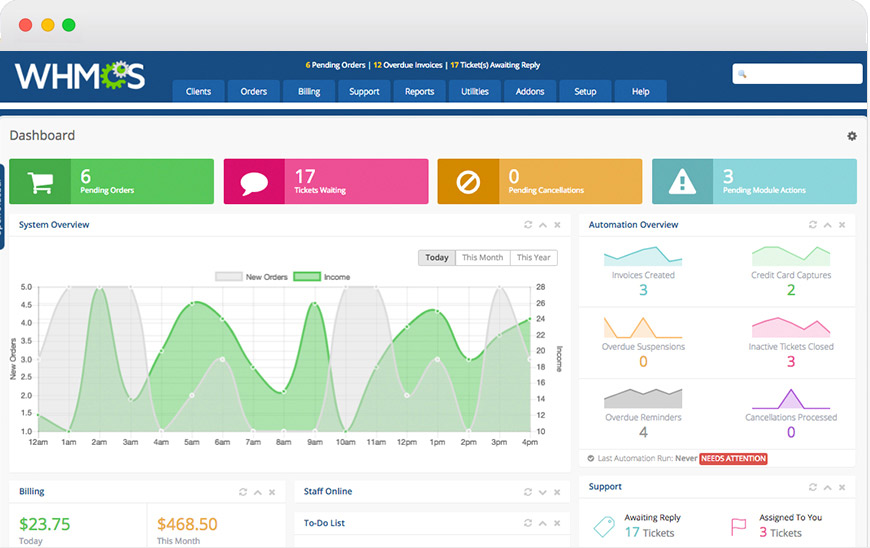
Task: Refresh the System Overview panel
Action: [x=528, y=225]
